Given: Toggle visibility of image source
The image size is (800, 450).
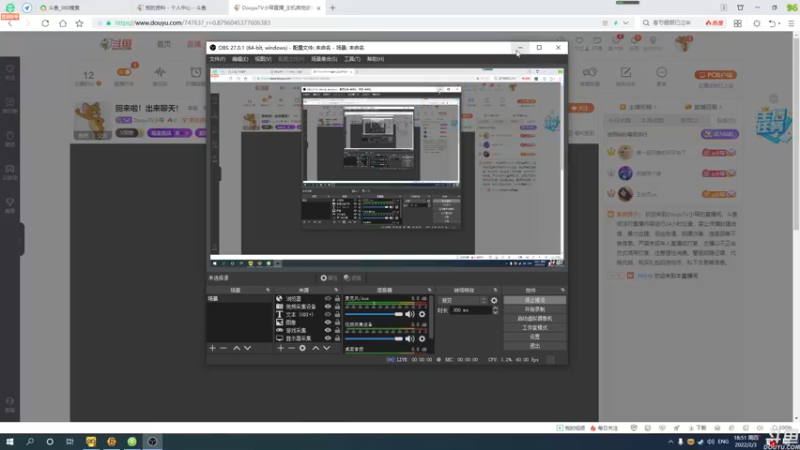Looking at the screenshot, I should click(x=328, y=322).
